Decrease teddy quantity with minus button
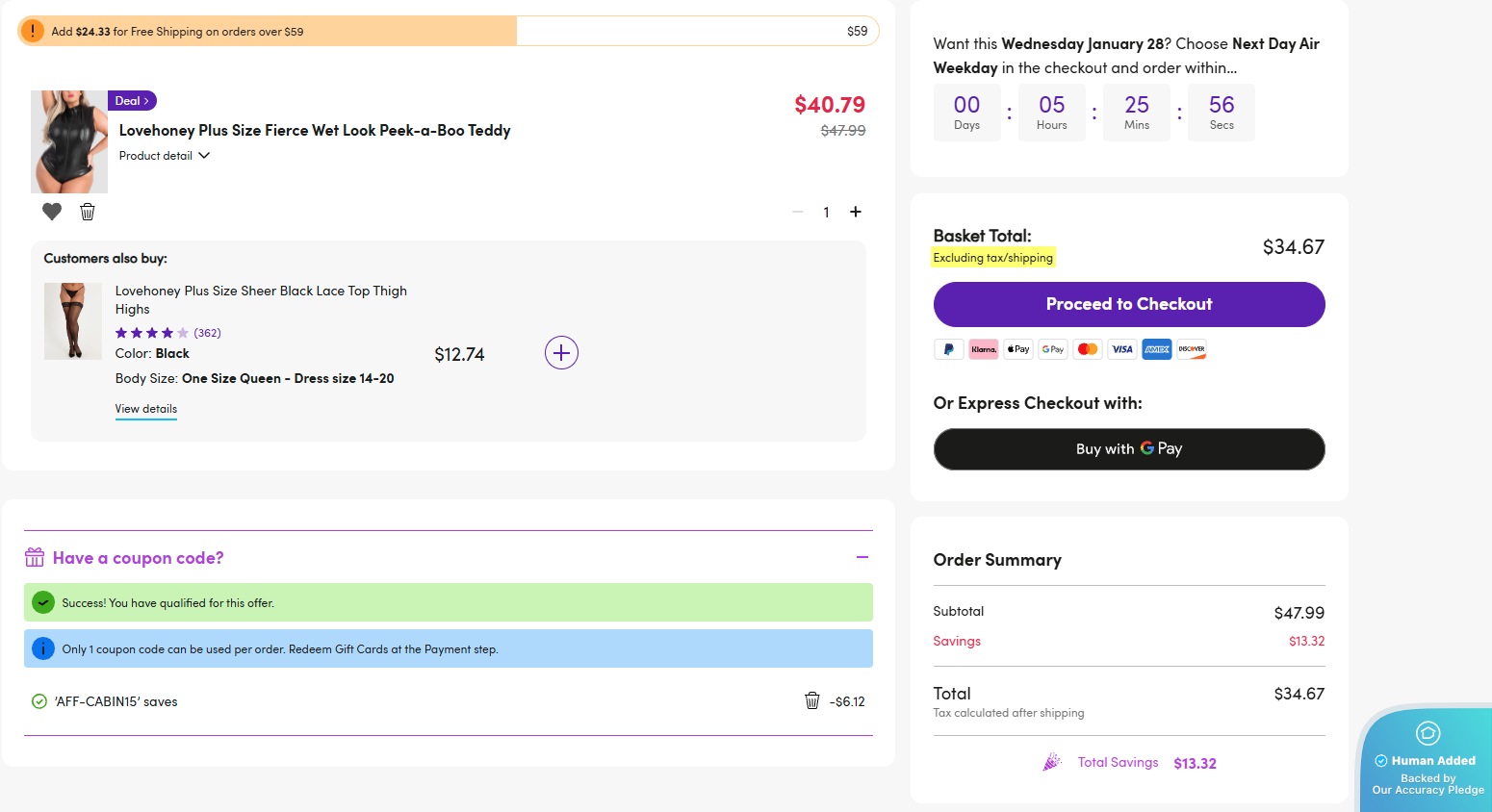Screen dimensions: 1492x812 797,212
